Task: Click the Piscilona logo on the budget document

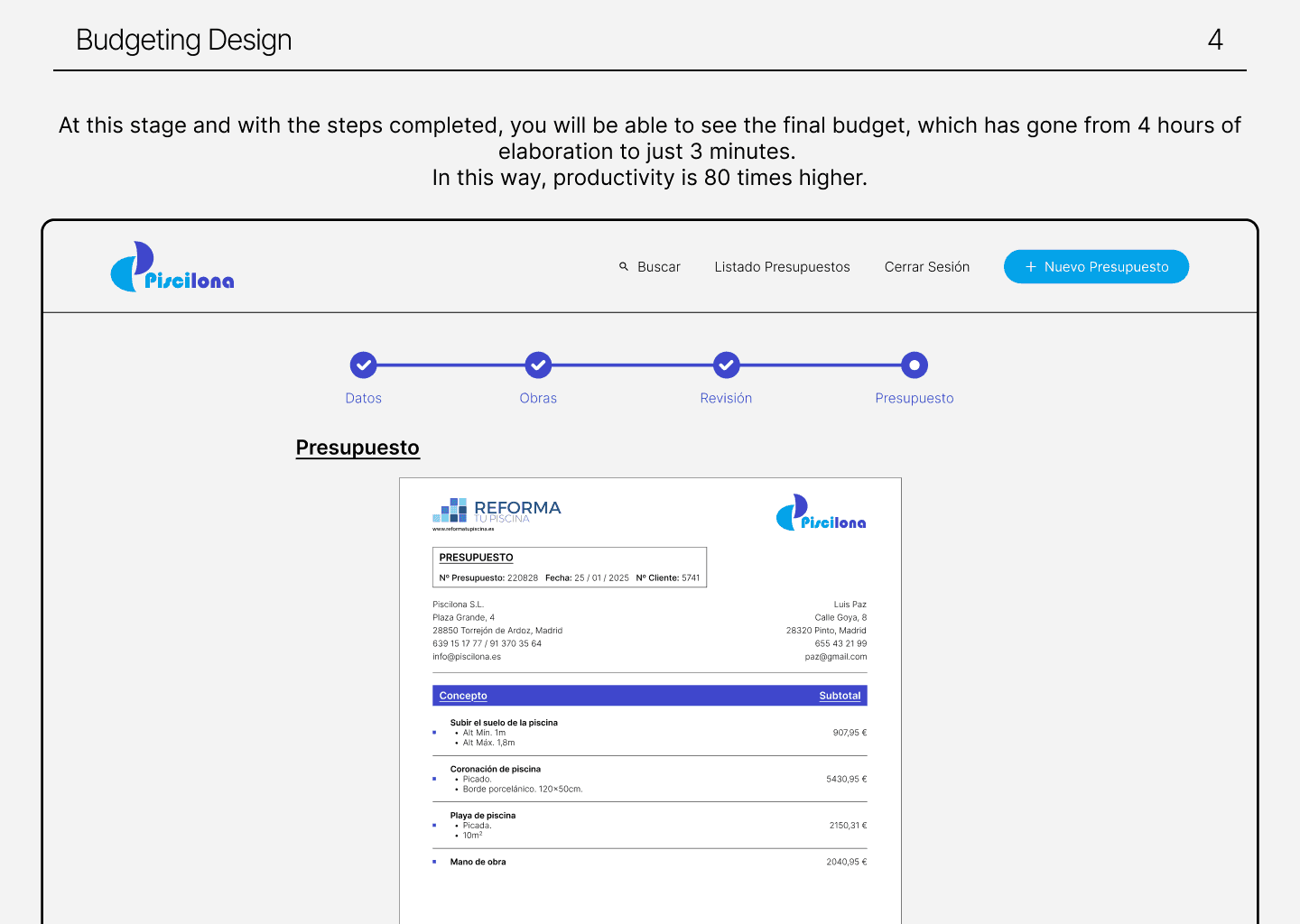Action: click(820, 514)
